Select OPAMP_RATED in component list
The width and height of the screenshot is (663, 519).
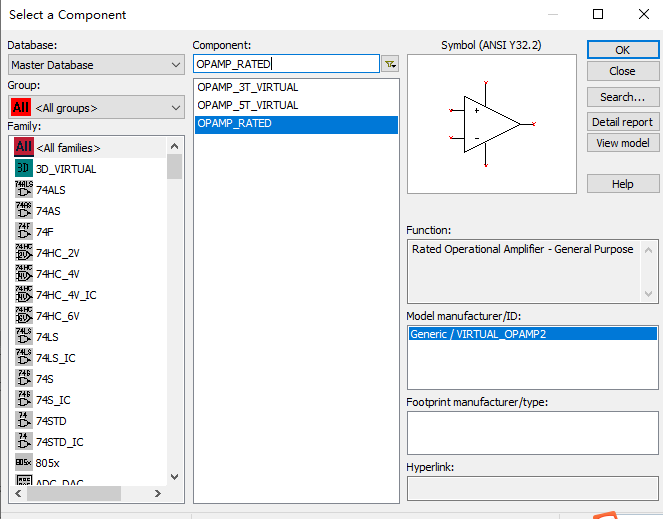click(296, 124)
